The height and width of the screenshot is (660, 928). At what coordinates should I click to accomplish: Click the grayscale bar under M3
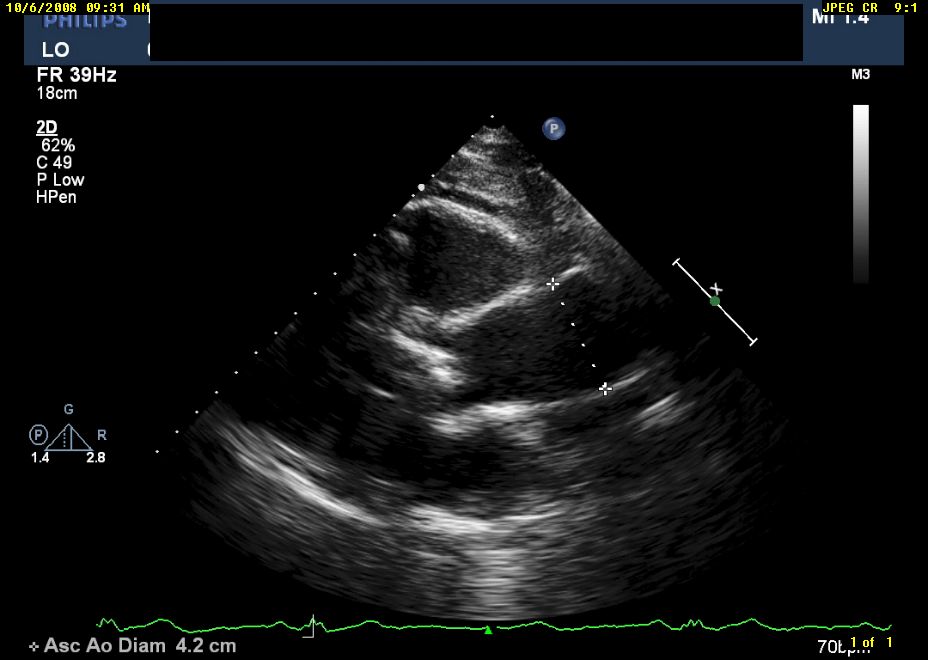pyautogui.click(x=860, y=193)
